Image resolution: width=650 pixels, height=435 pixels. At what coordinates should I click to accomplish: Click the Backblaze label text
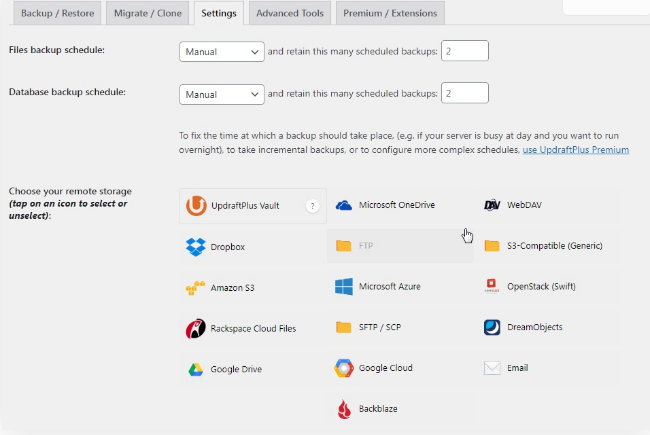(x=378, y=409)
